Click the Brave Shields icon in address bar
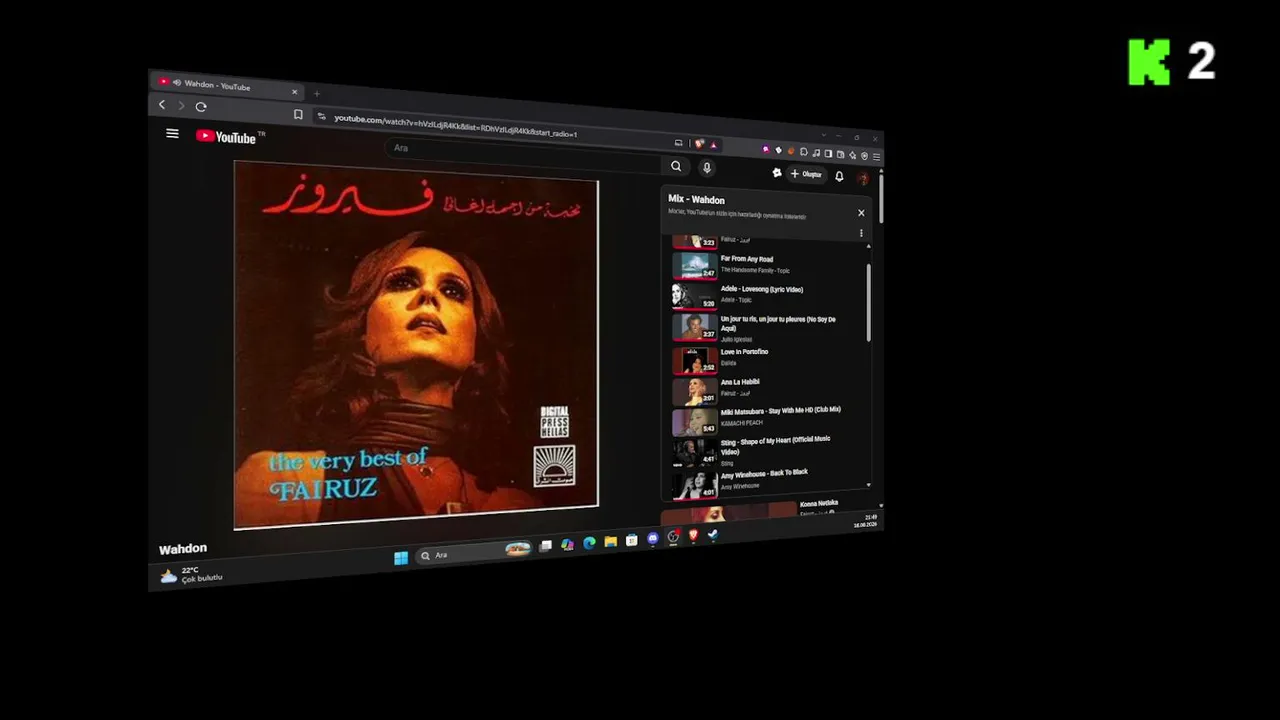This screenshot has width=1280, height=720. (700, 144)
